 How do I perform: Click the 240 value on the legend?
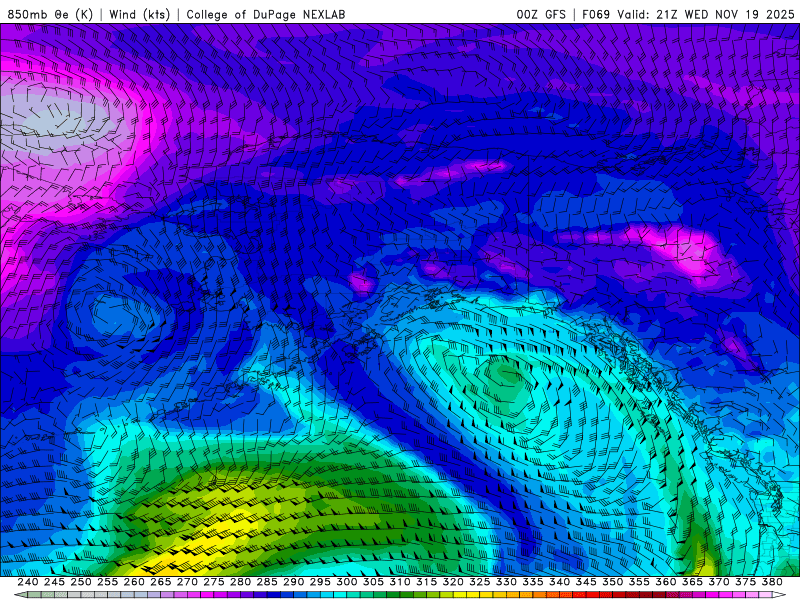(28, 582)
